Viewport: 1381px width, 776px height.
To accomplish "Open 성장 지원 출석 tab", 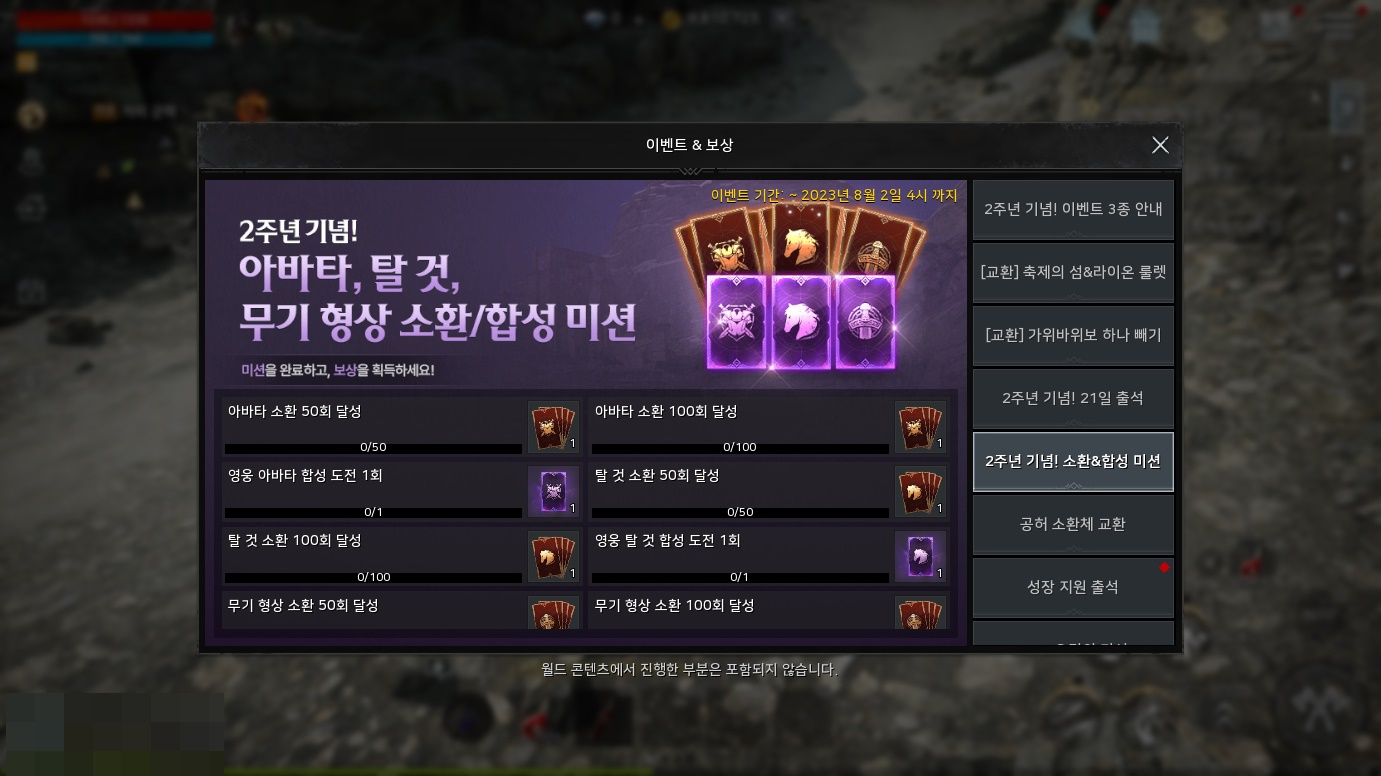I will point(1073,588).
